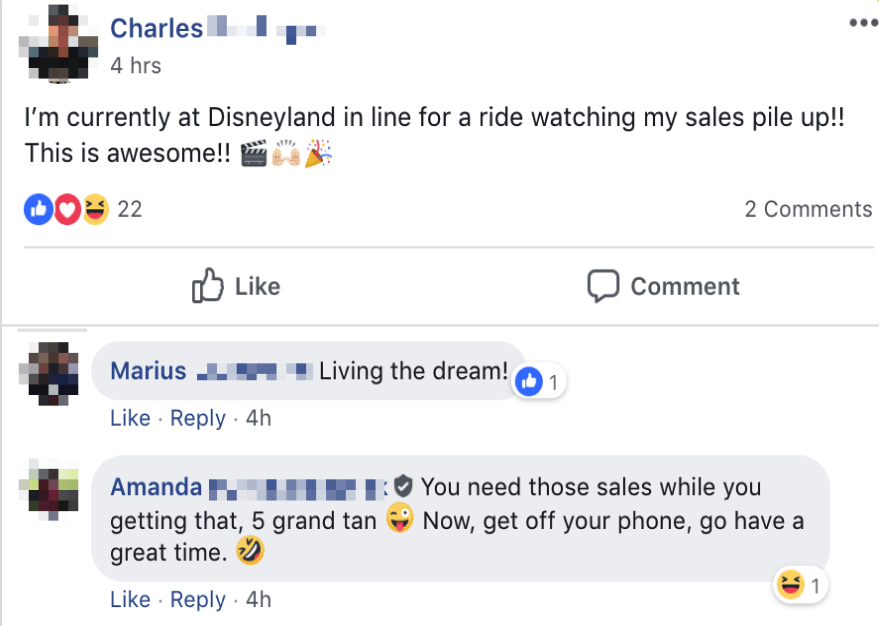Image resolution: width=879 pixels, height=626 pixels.
Task: Like Marius's comment
Action: tap(130, 418)
